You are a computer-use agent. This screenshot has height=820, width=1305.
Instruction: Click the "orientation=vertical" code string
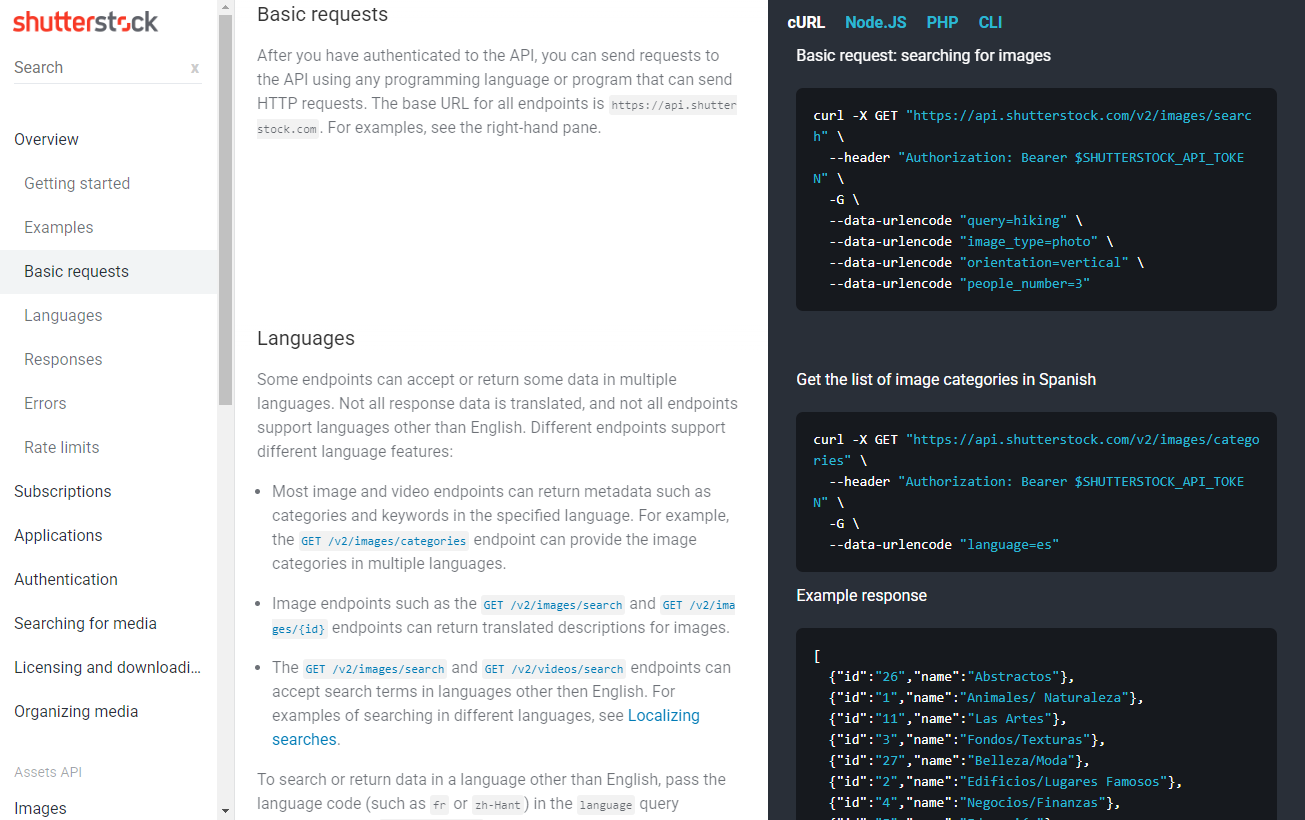(x=1044, y=262)
